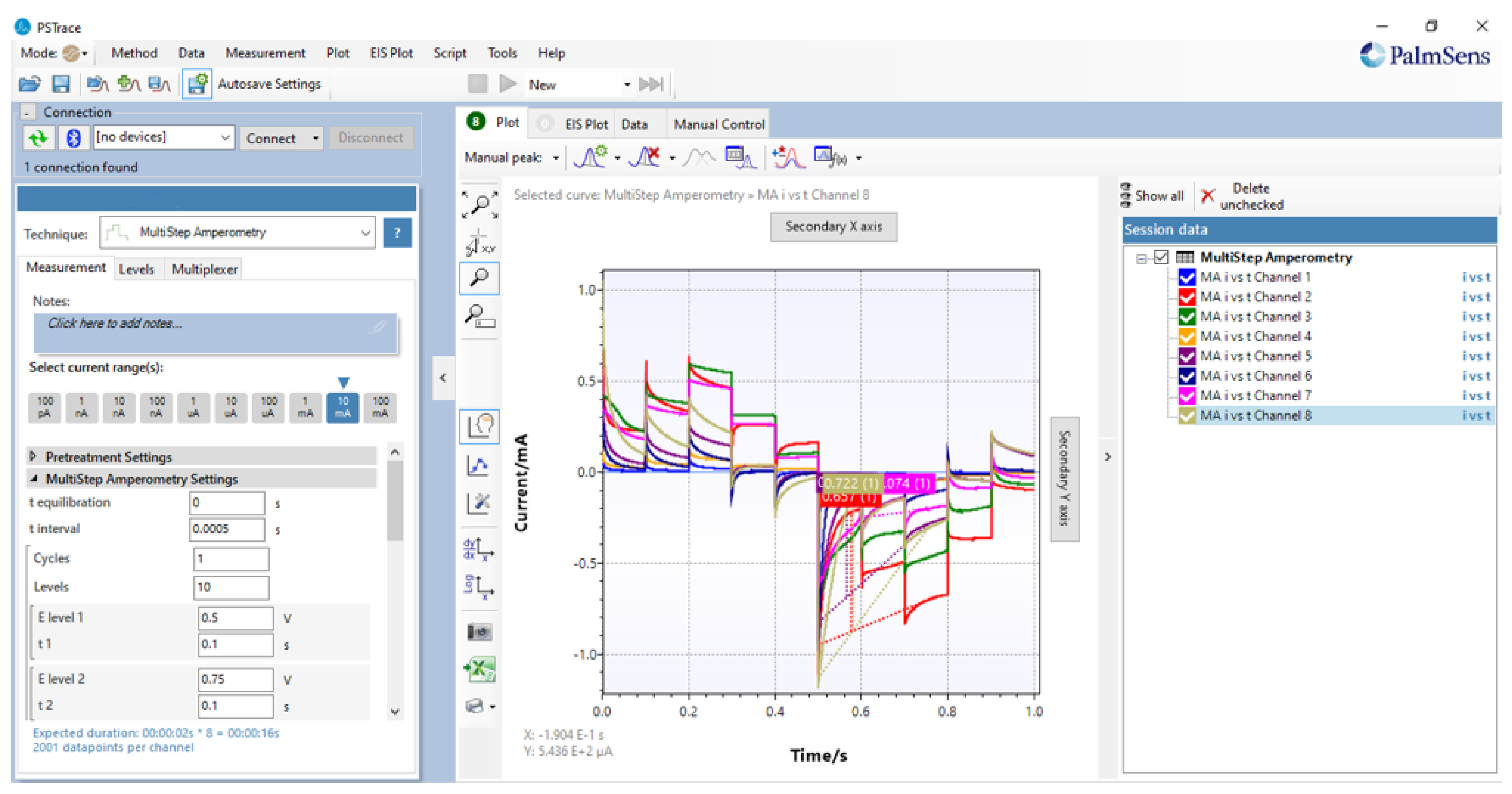Screen dimensions: 1512x794
Task: Click the green refresh connections icon
Action: pos(39,138)
